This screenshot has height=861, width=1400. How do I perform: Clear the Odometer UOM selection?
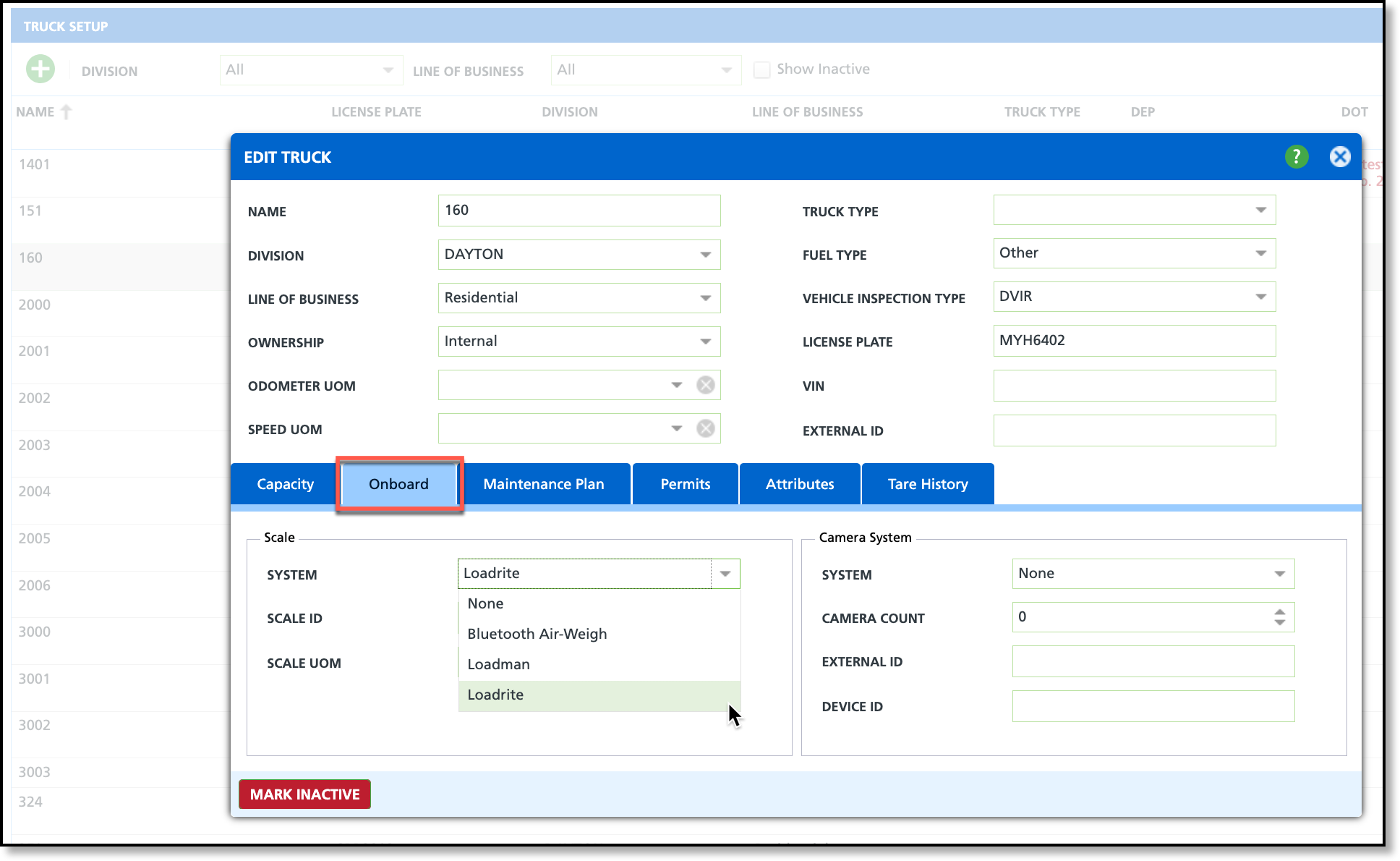[705, 385]
